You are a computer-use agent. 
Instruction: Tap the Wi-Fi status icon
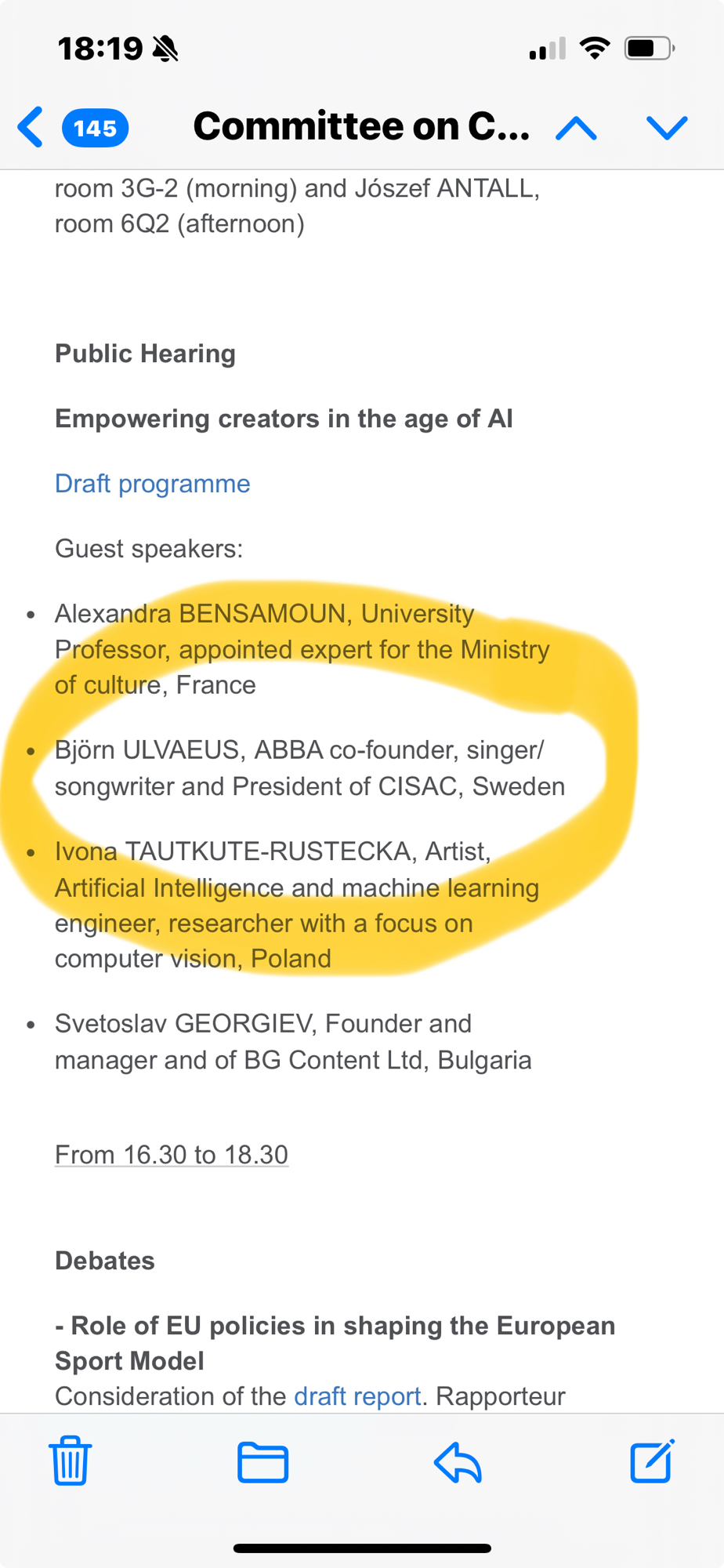point(595,49)
